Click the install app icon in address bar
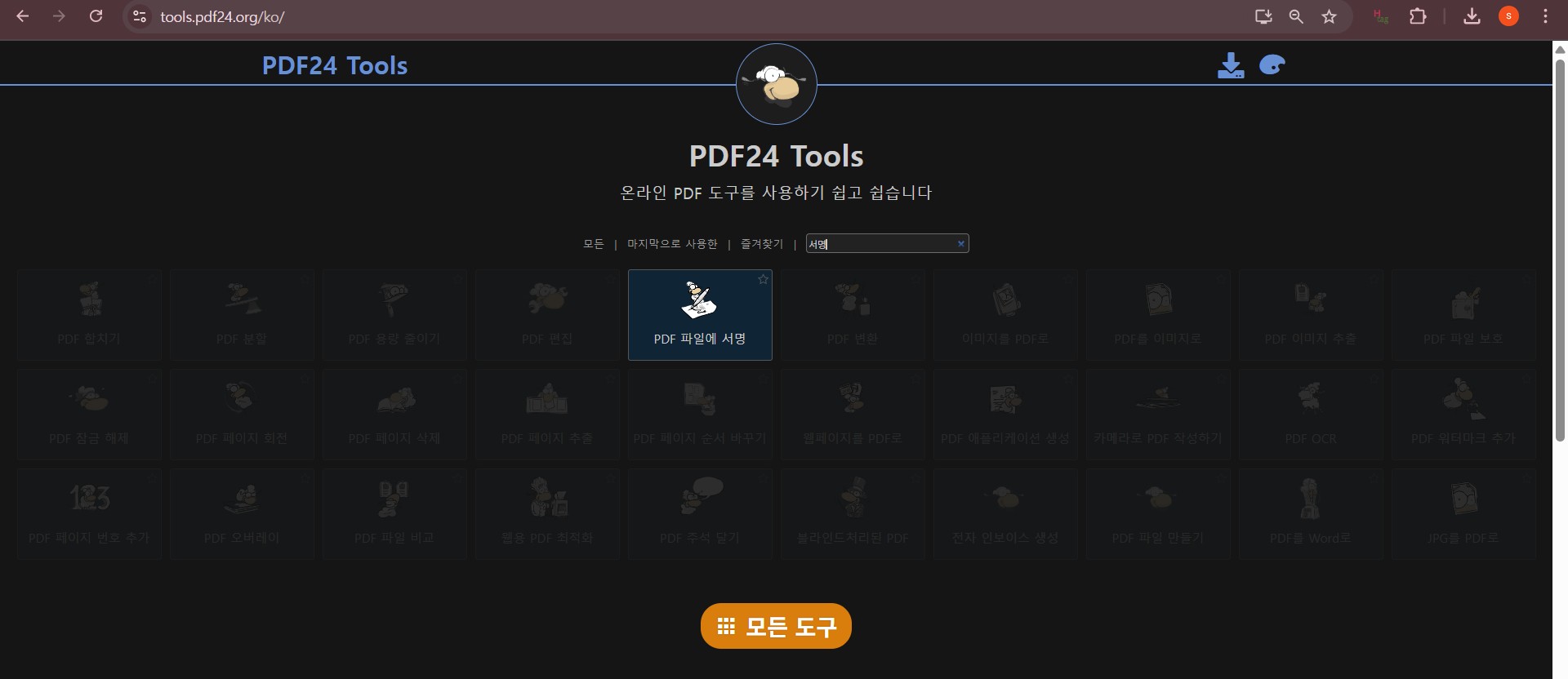This screenshot has height=679, width=1568. [1263, 16]
